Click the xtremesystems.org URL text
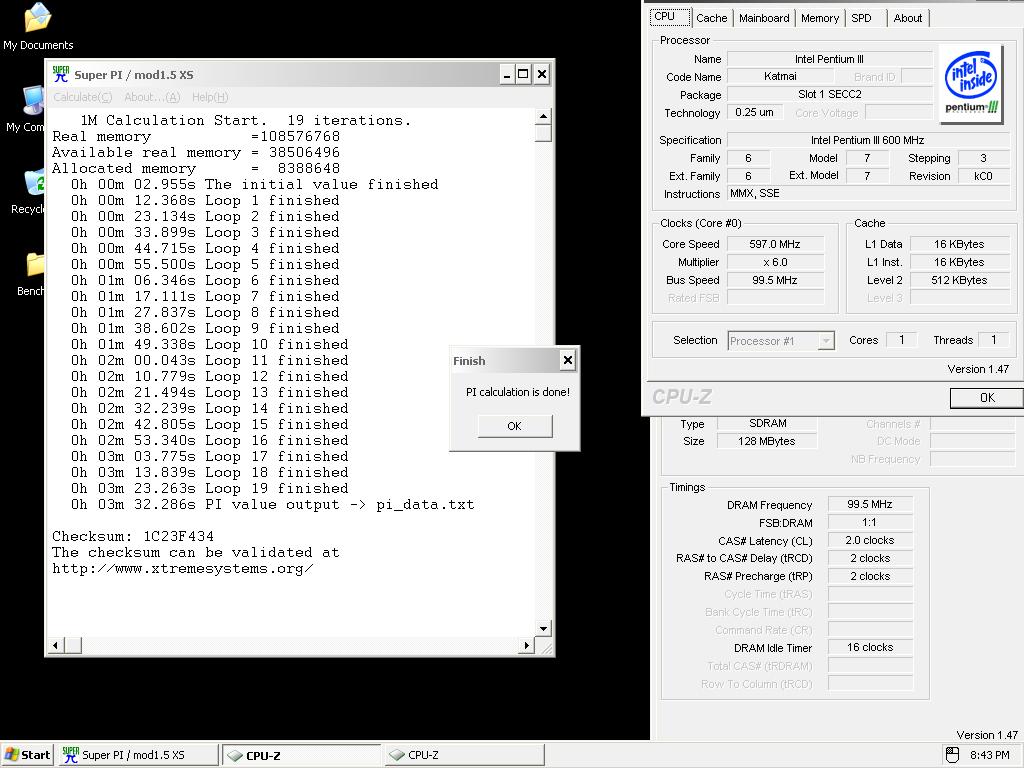Screen dimensions: 1024x768 coord(183,569)
